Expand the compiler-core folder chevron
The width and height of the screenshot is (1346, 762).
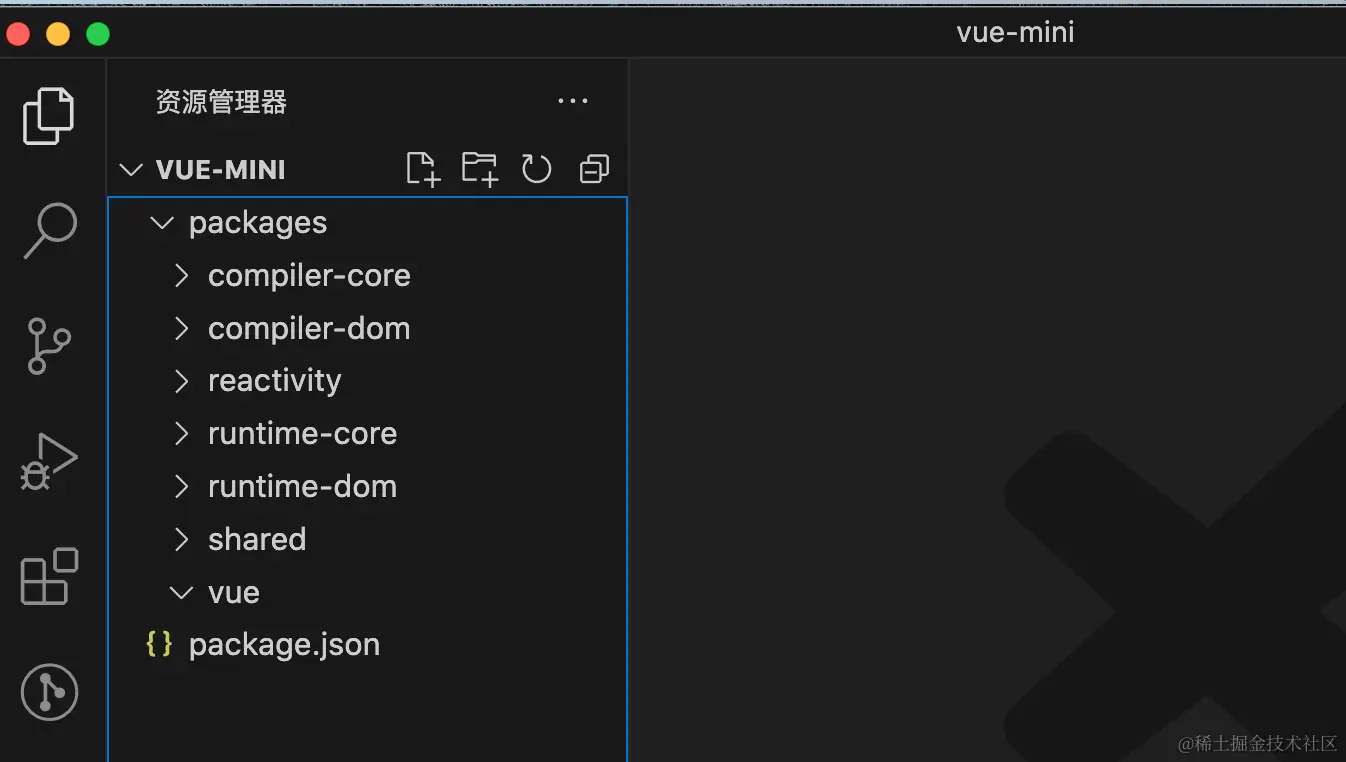click(181, 276)
